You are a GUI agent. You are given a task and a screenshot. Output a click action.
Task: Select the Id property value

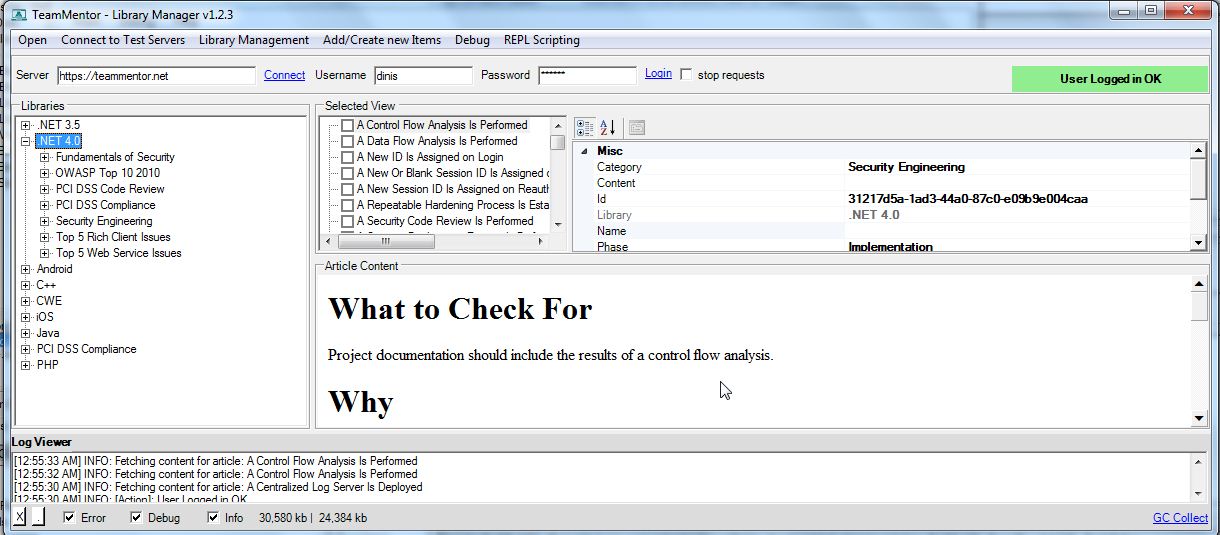coord(968,199)
